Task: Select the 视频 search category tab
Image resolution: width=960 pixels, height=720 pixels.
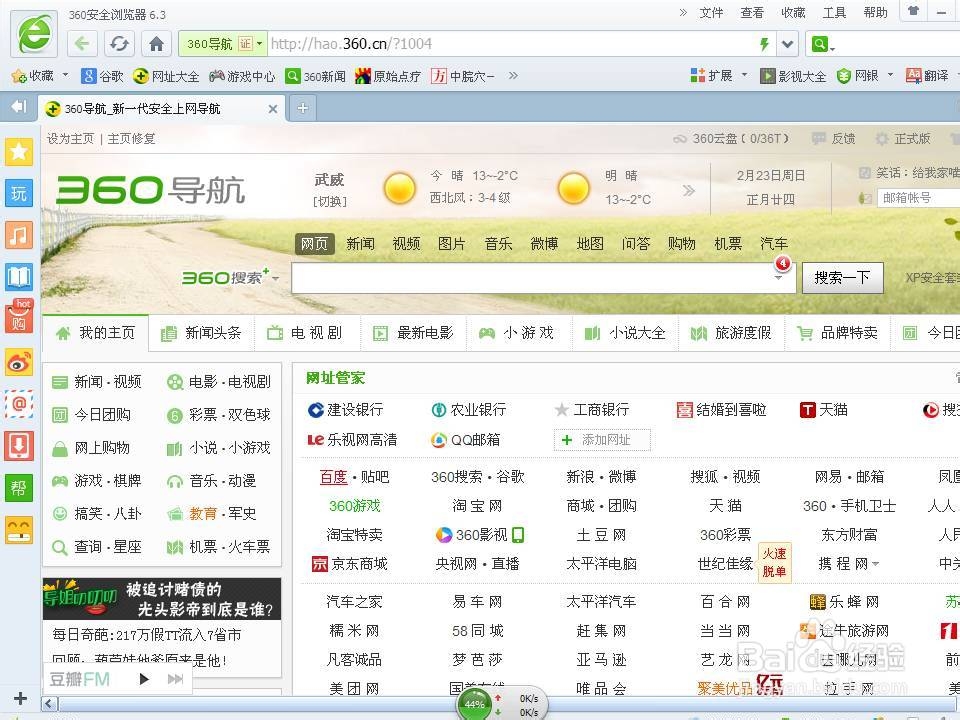Action: pos(407,244)
